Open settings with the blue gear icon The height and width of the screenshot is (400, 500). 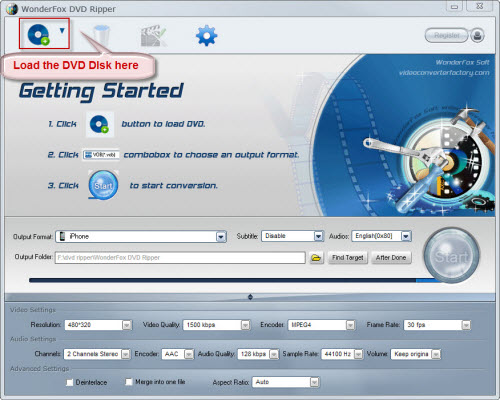pos(206,35)
